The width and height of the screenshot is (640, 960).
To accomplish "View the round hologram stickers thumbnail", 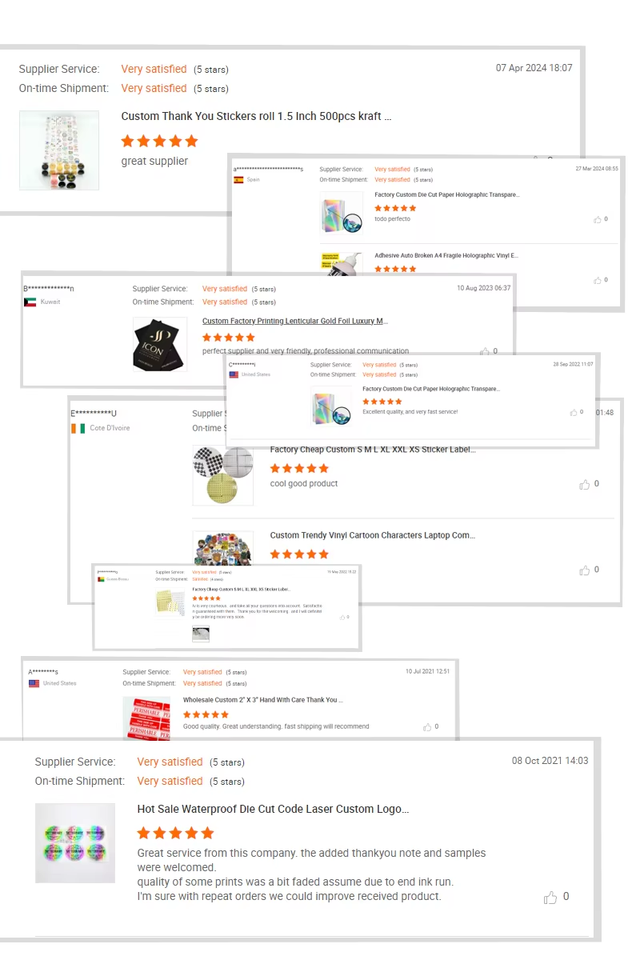I will tap(75, 842).
